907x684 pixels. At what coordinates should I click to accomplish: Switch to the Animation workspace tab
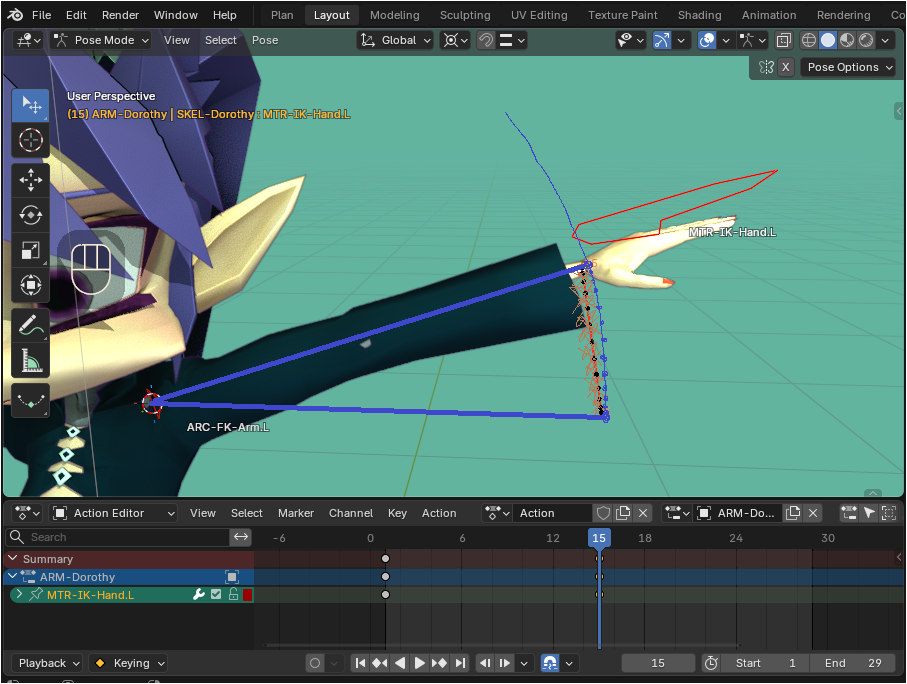tap(769, 15)
